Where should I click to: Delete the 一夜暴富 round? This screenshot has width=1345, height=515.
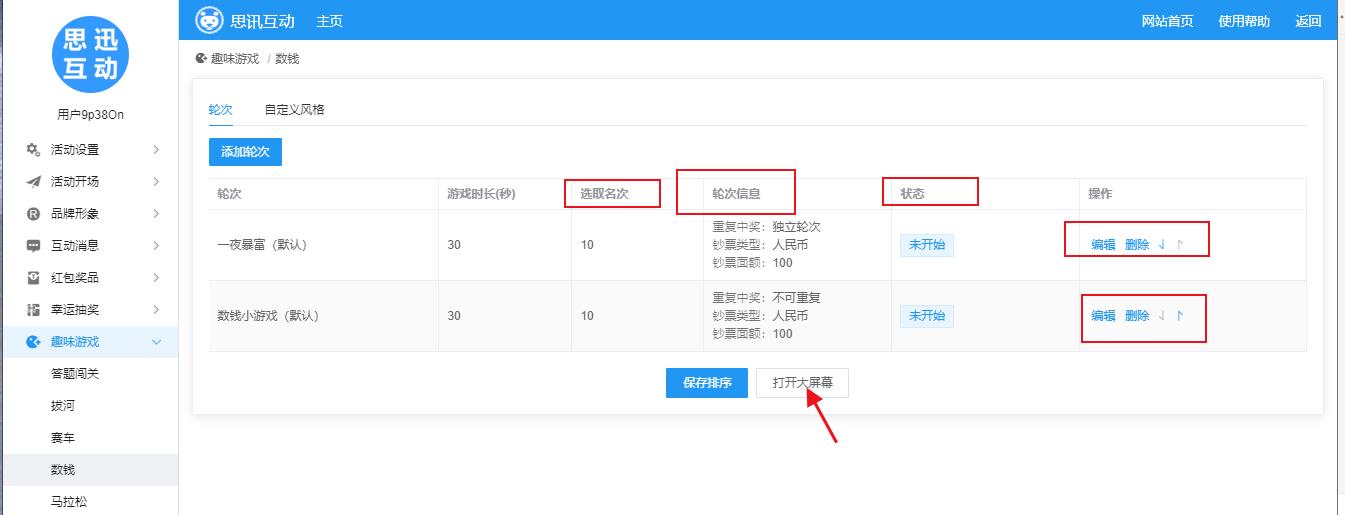click(1137, 245)
